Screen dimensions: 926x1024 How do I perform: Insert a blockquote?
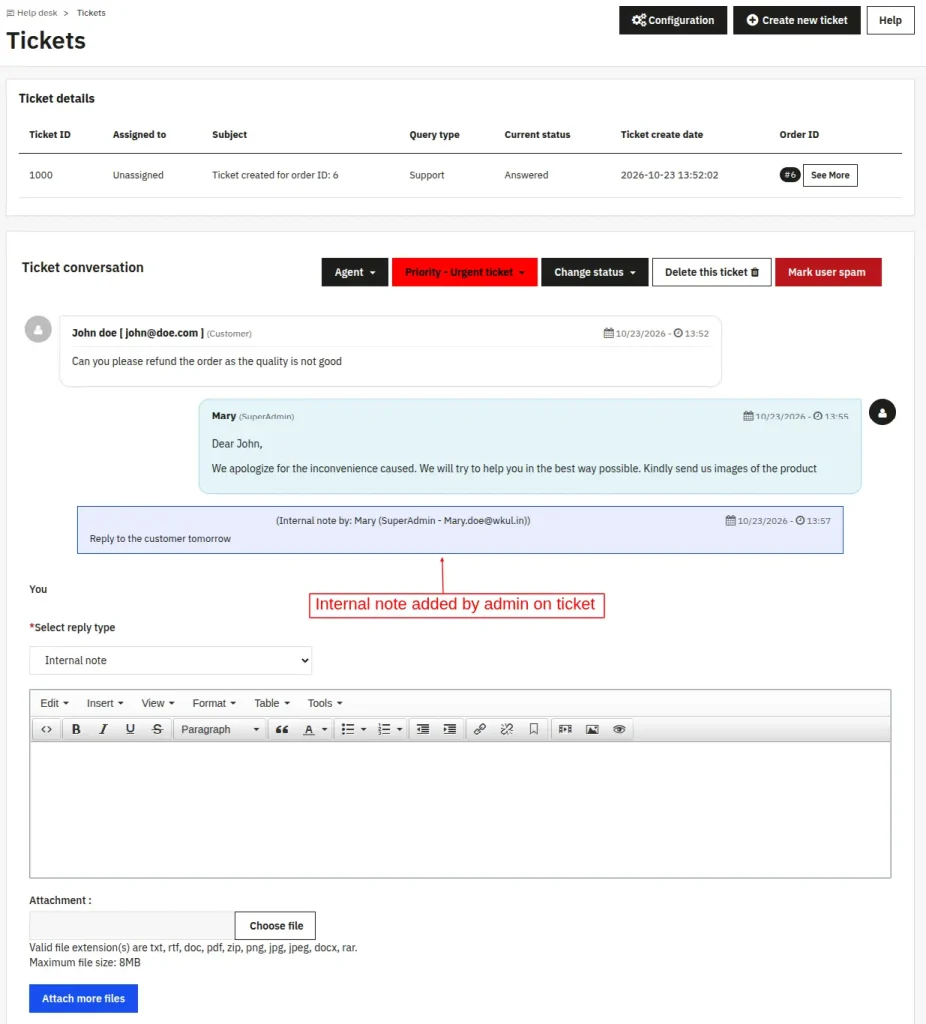point(282,729)
